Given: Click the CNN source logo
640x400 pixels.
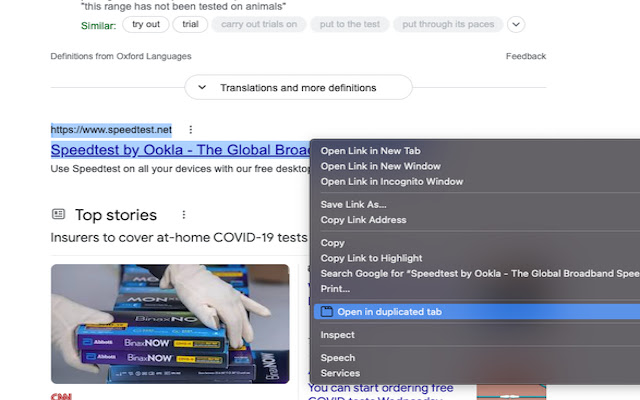Looking at the screenshot, I should click(x=61, y=396).
